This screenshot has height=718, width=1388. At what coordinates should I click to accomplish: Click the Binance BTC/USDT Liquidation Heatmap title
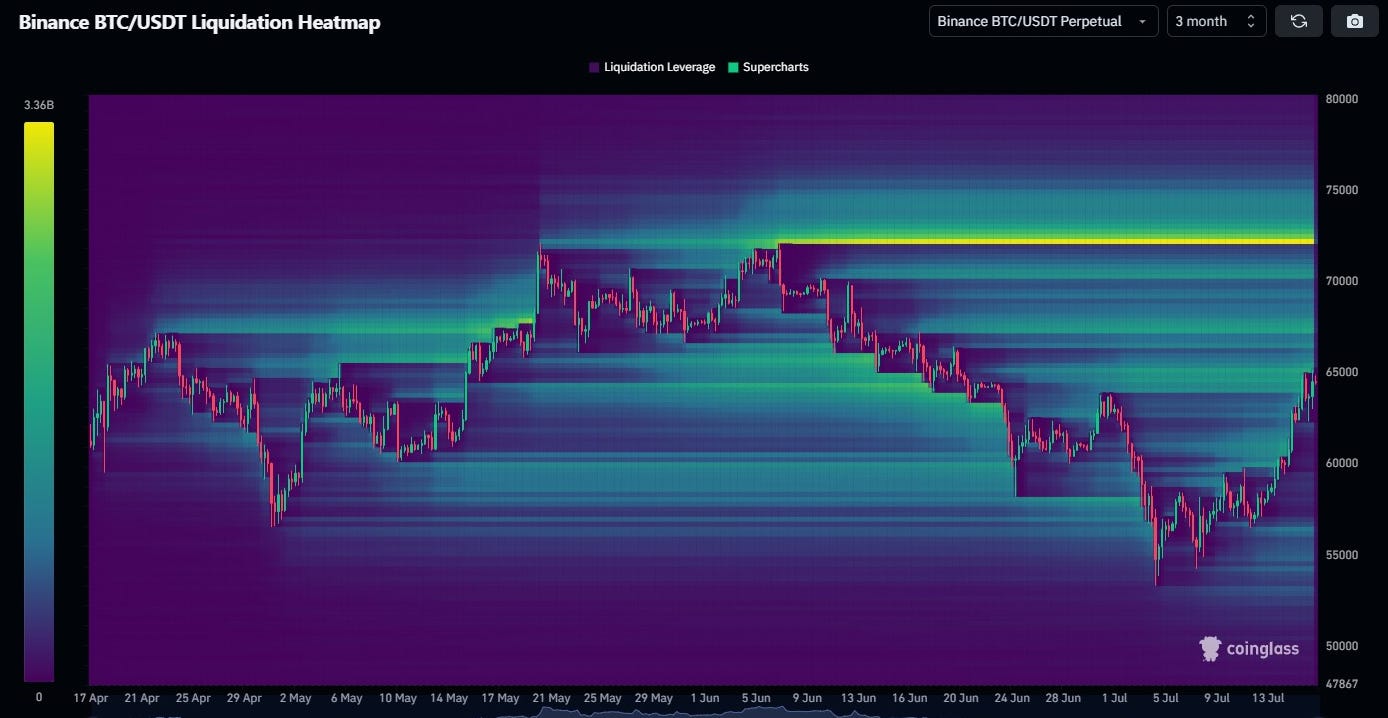pos(200,22)
